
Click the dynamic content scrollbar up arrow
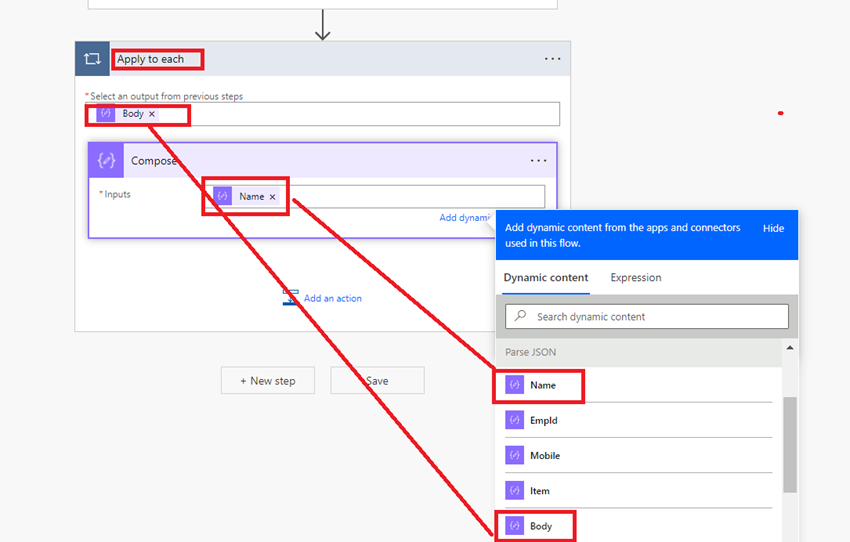tap(790, 348)
